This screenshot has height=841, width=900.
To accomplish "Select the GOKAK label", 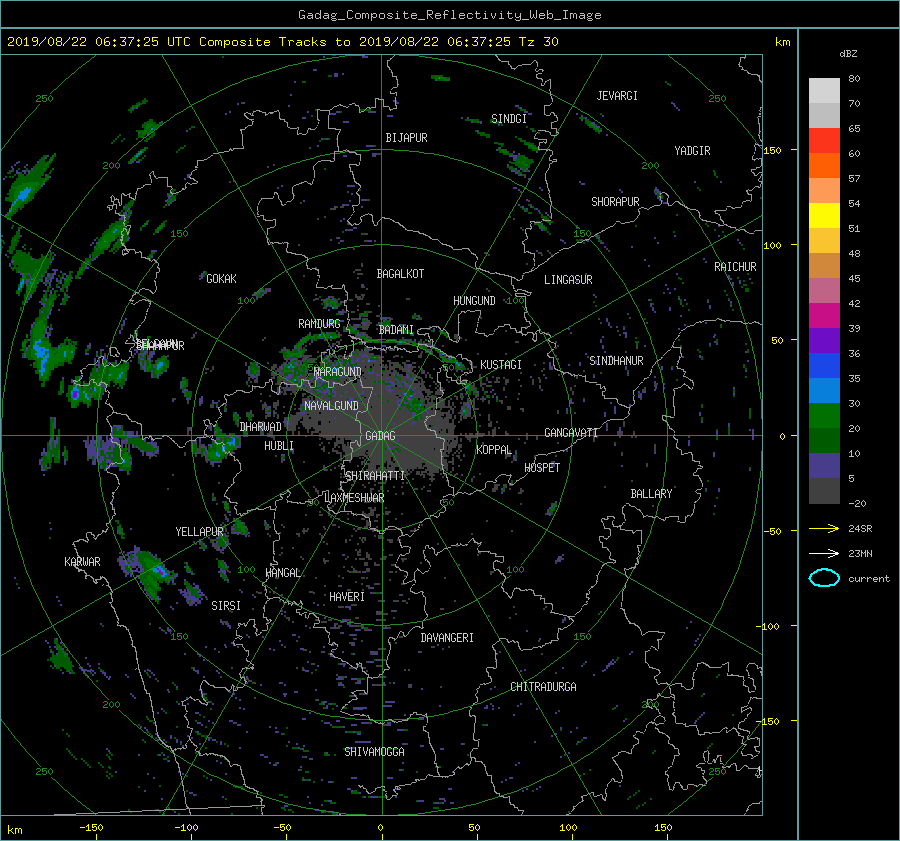I will tap(222, 279).
